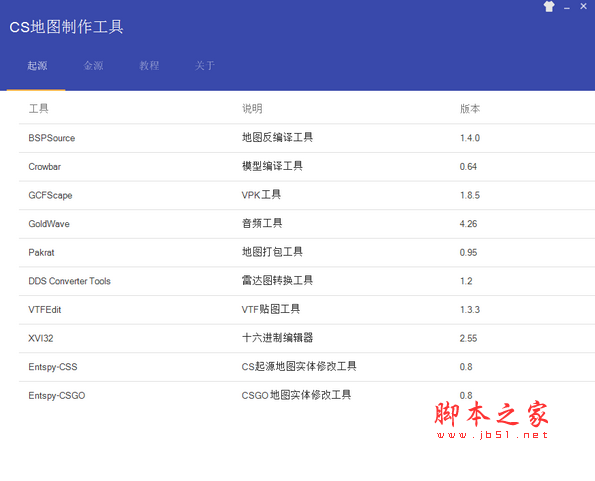
Task: Click description 地图打包工具
Action: point(272,252)
